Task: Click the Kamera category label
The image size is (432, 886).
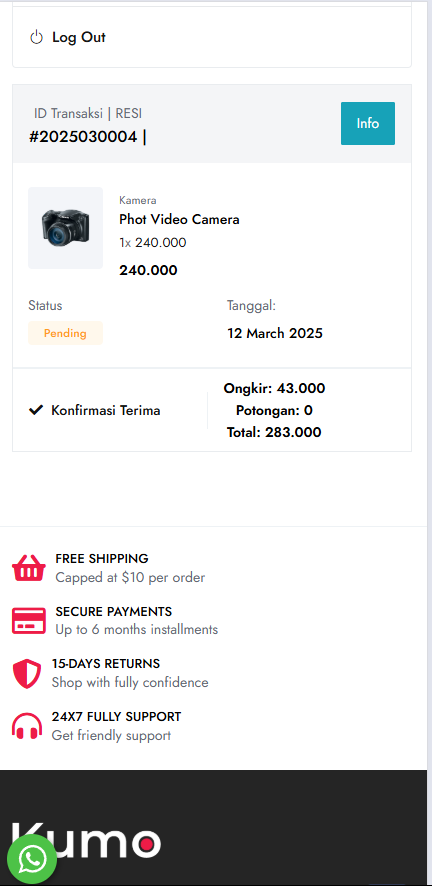Action: [138, 200]
